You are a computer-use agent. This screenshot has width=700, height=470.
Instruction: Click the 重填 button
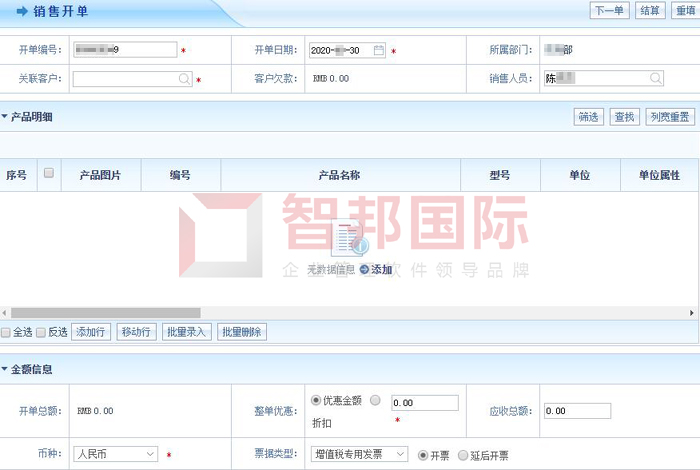[x=685, y=10]
